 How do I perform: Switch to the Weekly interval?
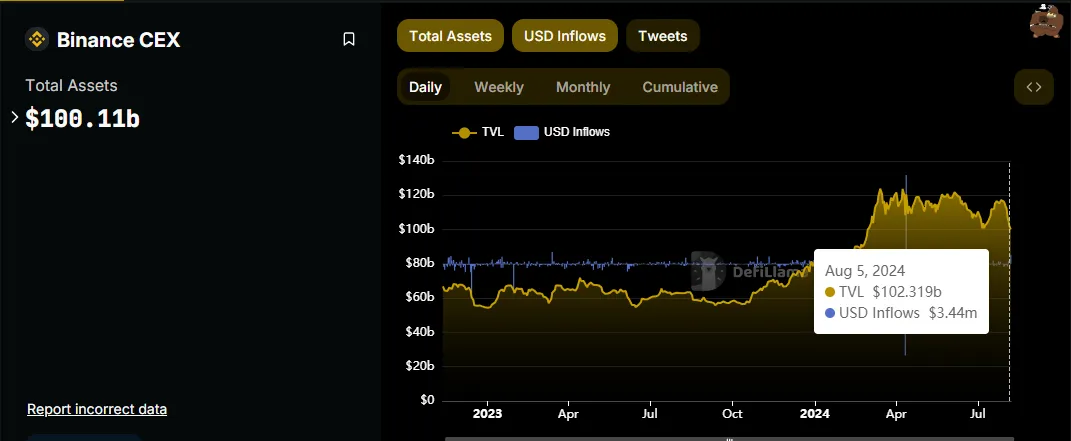498,87
